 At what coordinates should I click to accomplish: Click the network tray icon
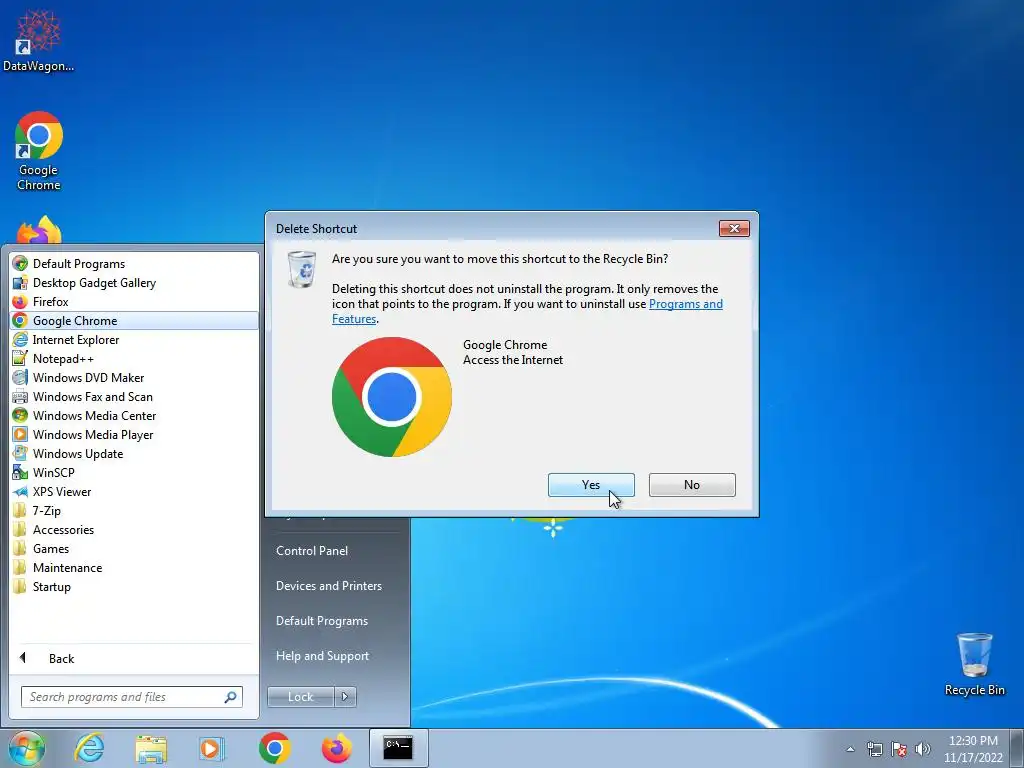[874, 749]
